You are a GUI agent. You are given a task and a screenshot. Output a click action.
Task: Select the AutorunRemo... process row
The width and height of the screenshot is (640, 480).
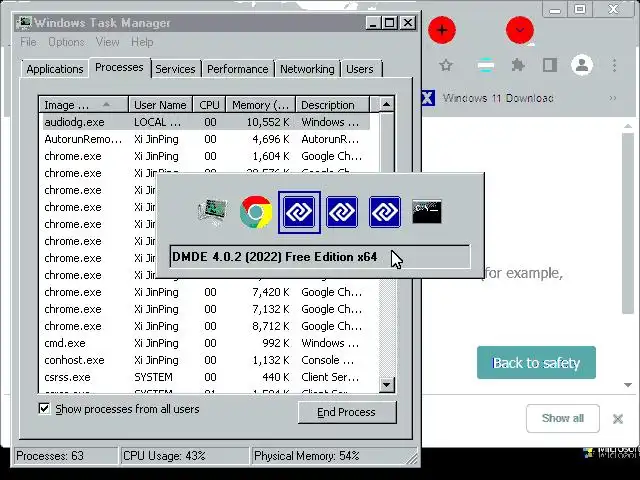pyautogui.click(x=206, y=139)
